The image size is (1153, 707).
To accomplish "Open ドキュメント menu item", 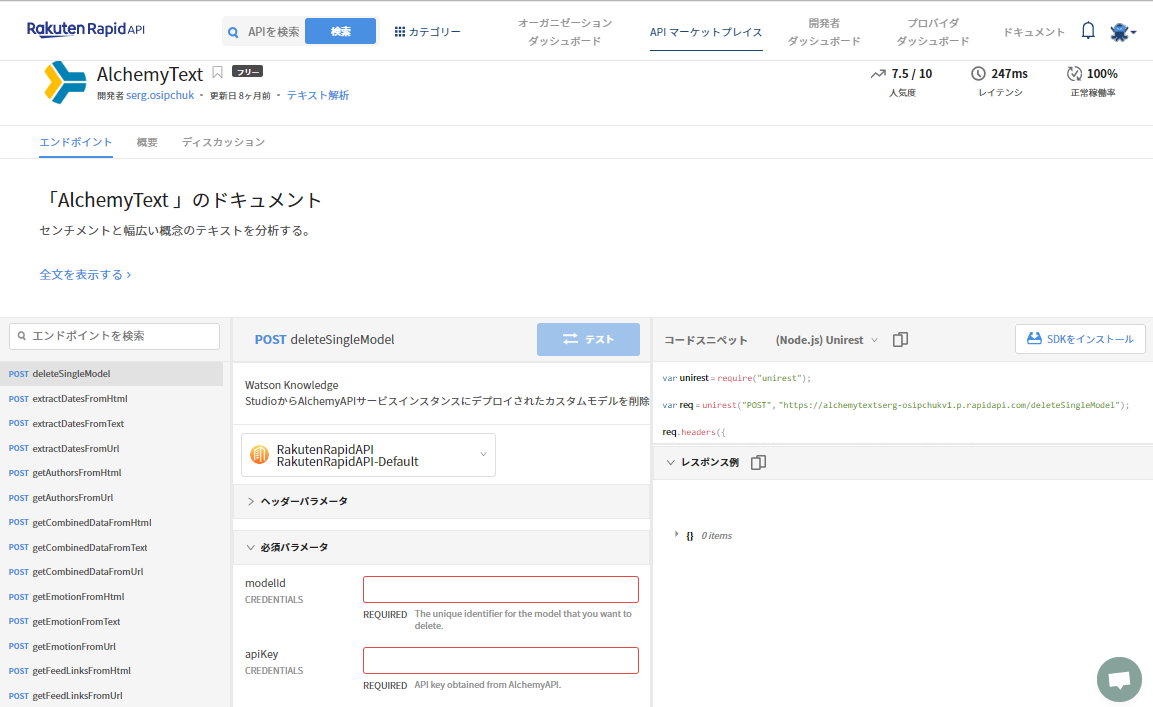I will (1034, 32).
